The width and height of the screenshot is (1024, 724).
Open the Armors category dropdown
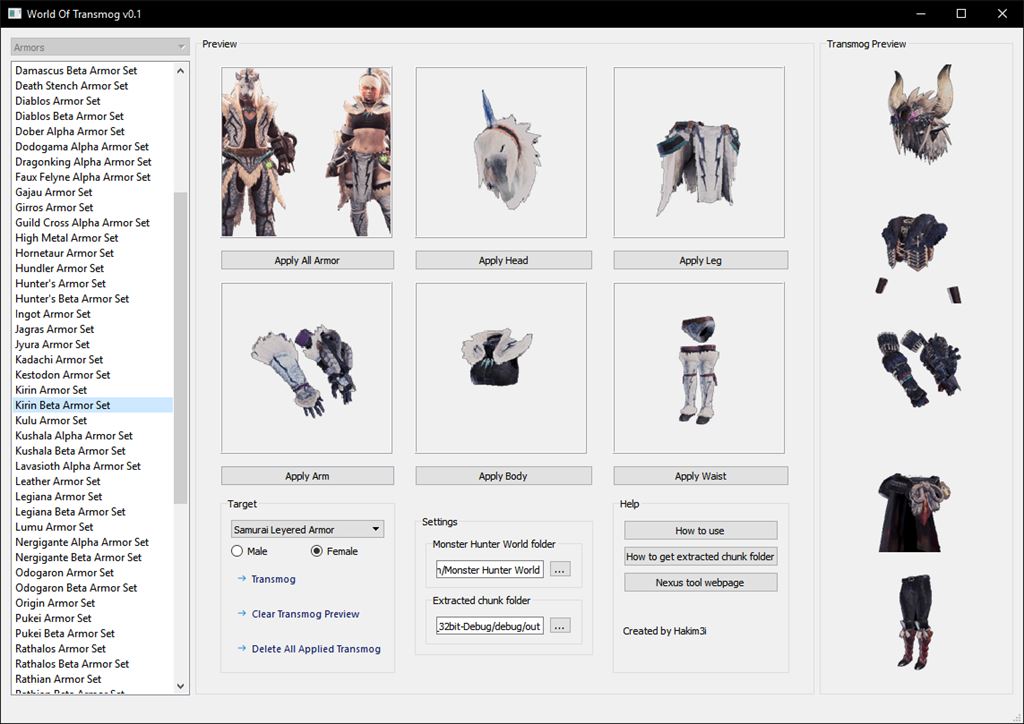tap(100, 47)
